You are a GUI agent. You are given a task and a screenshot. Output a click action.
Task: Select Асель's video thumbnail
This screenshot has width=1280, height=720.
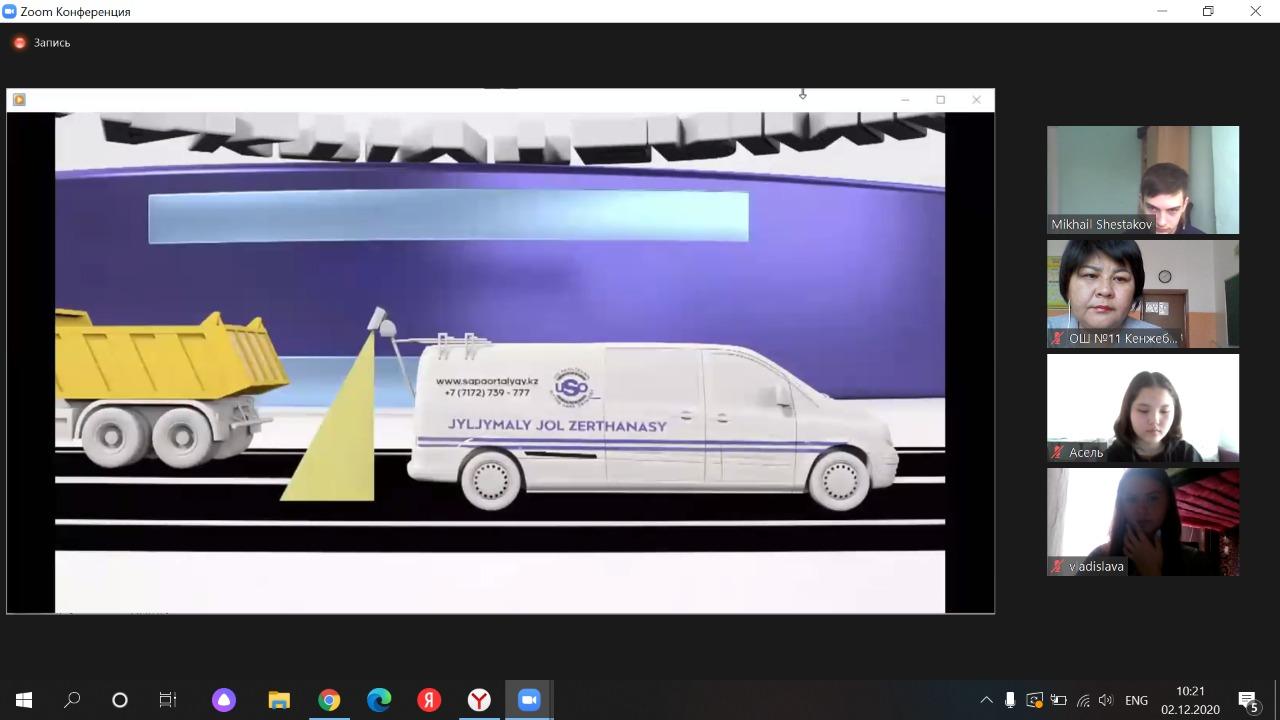click(1142, 408)
